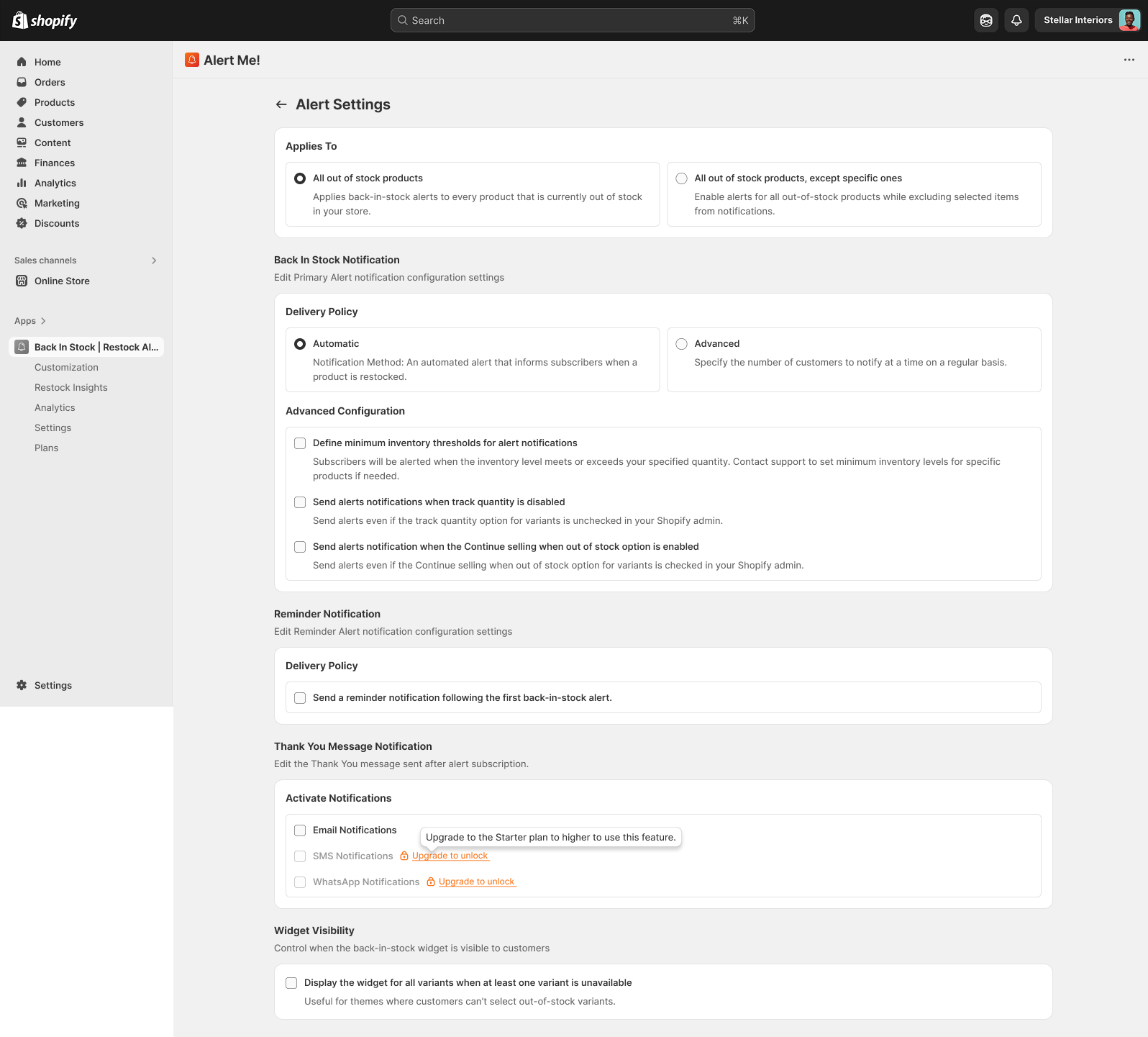
Task: Open Customization in app submenu
Action: point(66,367)
